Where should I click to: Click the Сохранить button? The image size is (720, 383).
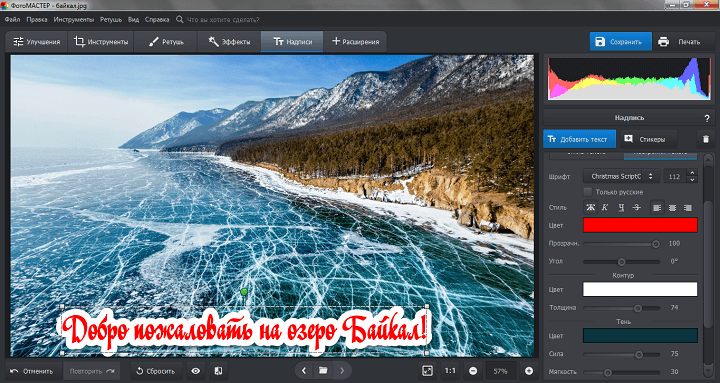coord(620,41)
